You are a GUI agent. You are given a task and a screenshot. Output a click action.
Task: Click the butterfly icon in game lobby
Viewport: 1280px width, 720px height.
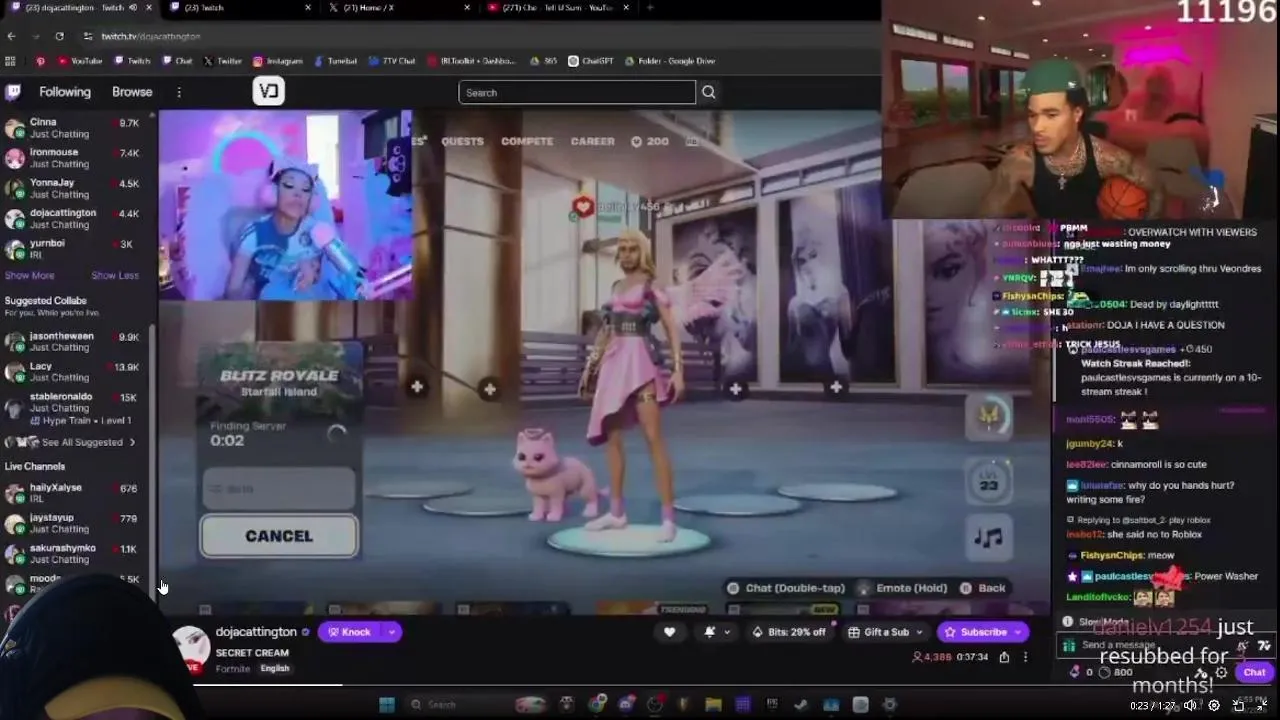tap(988, 417)
